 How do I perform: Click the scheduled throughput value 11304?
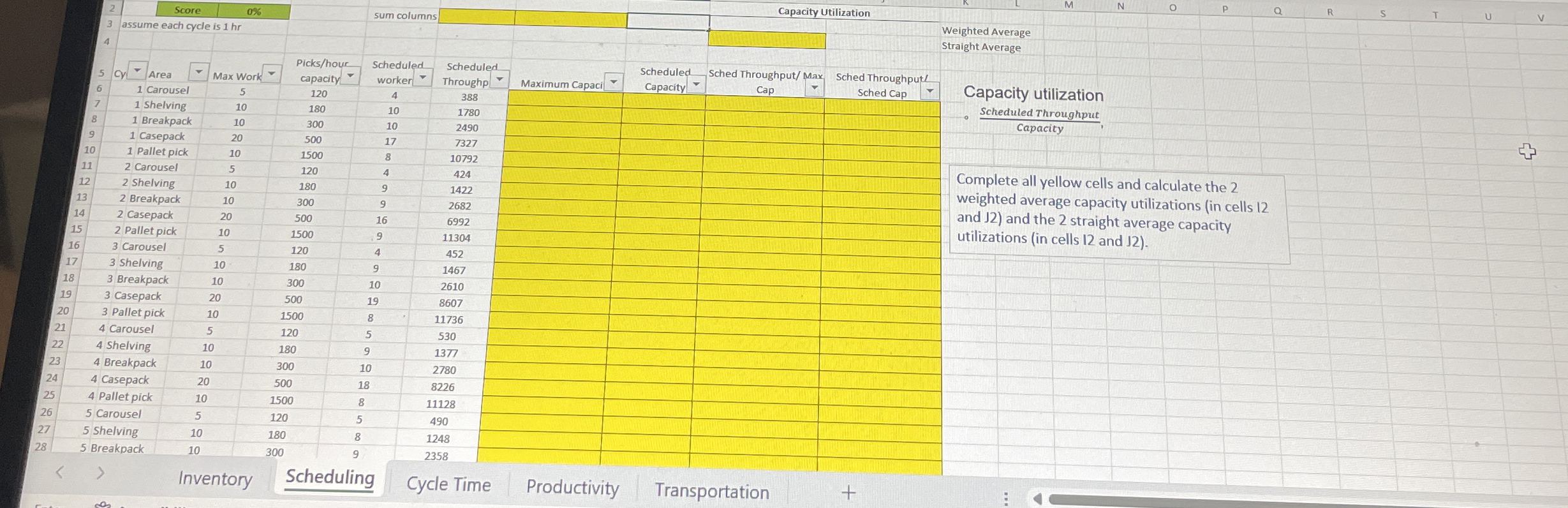(x=456, y=237)
